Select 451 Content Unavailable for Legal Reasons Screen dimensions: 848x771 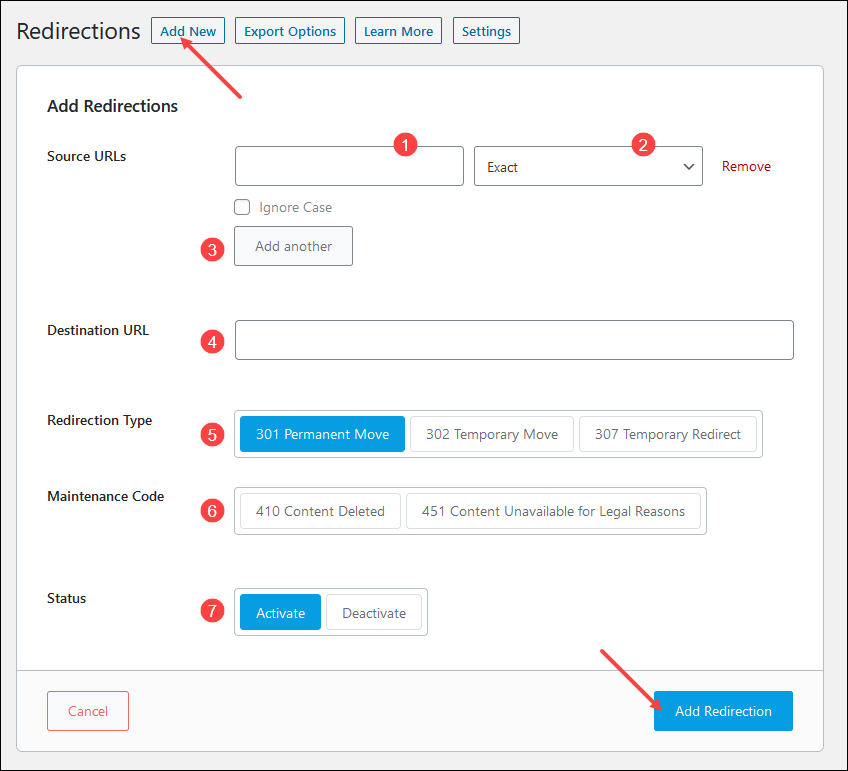tap(553, 511)
